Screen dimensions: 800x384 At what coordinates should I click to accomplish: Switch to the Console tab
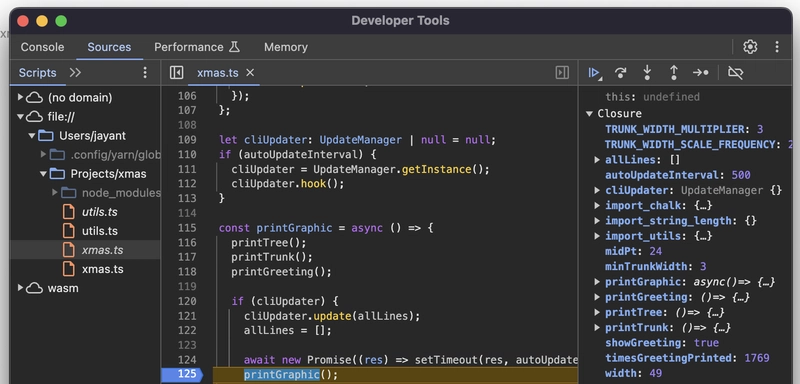point(42,47)
